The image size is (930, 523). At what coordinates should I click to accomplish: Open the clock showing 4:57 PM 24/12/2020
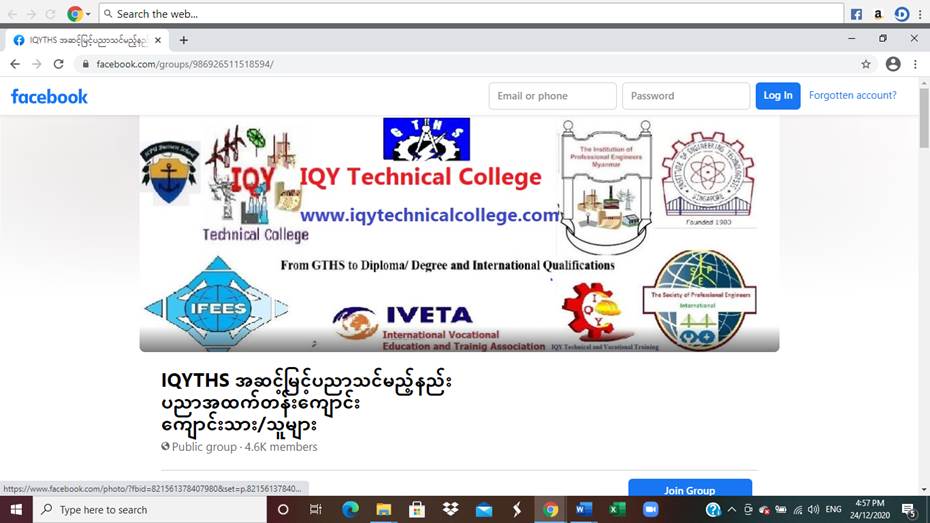(x=870, y=509)
